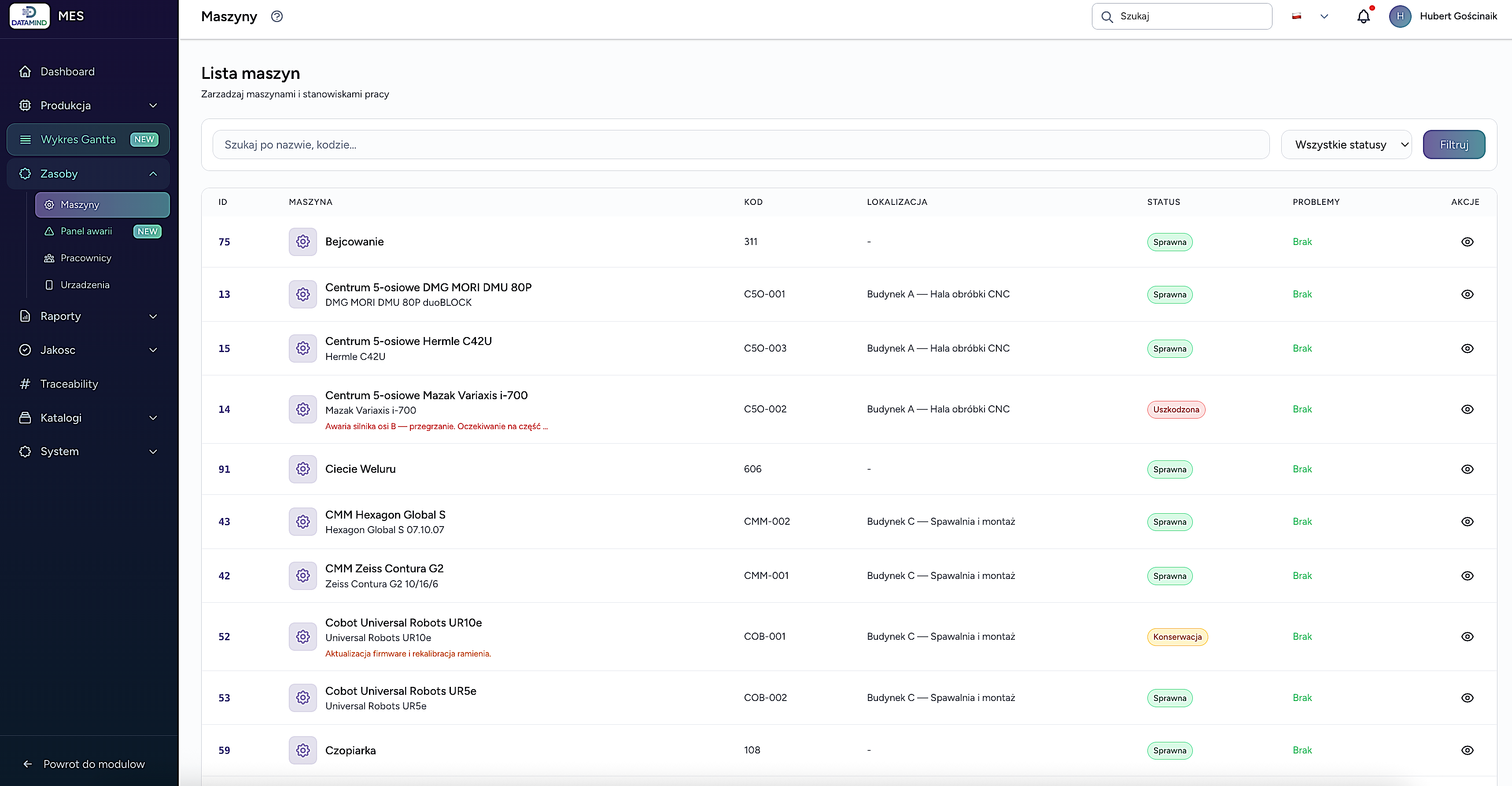
Task: View details eye icon for Bejcowanie
Action: (1468, 242)
